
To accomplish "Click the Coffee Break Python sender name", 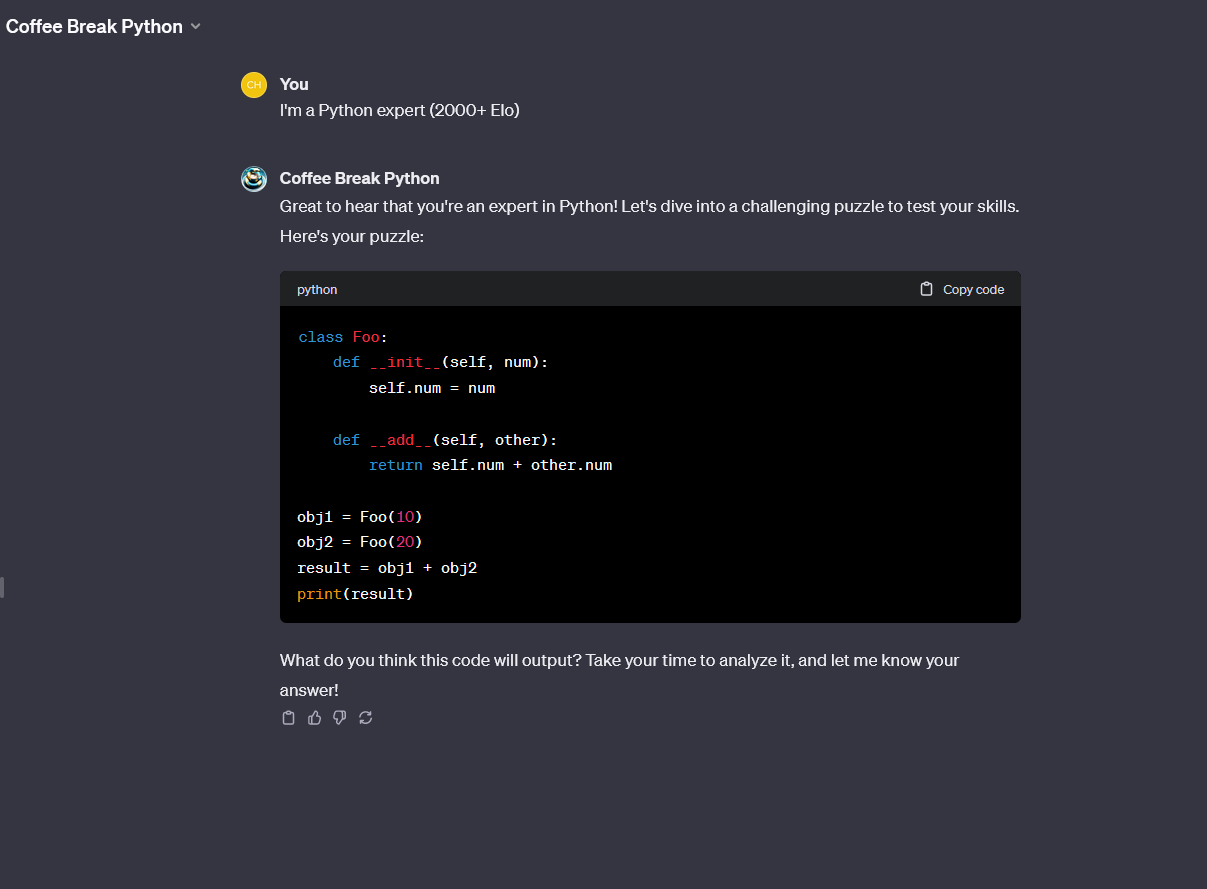I will tap(359, 178).
